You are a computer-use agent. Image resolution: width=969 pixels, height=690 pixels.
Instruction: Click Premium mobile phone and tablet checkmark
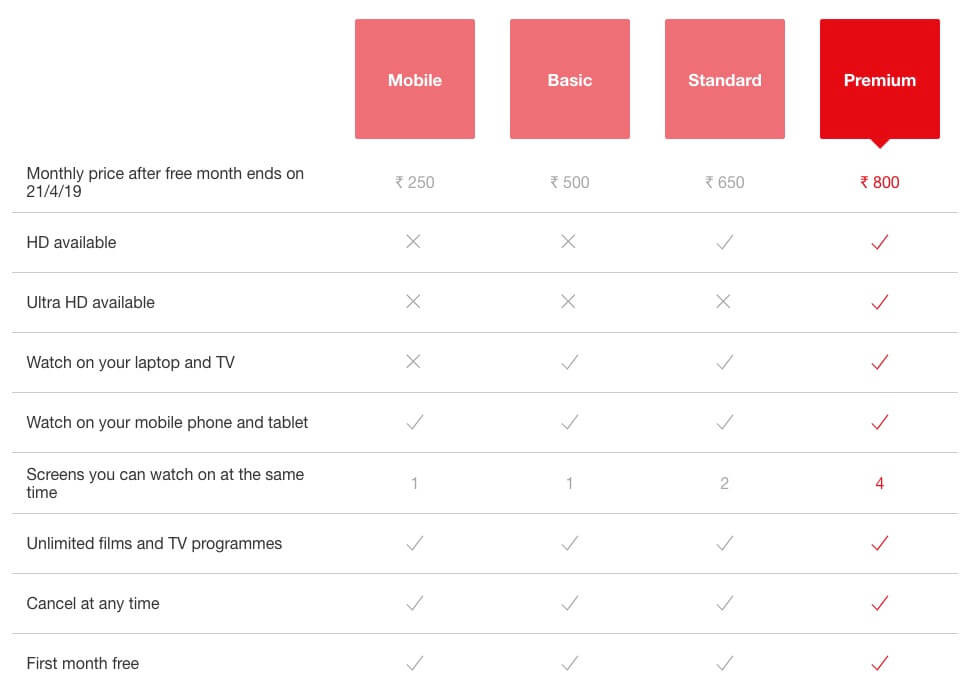click(x=880, y=422)
